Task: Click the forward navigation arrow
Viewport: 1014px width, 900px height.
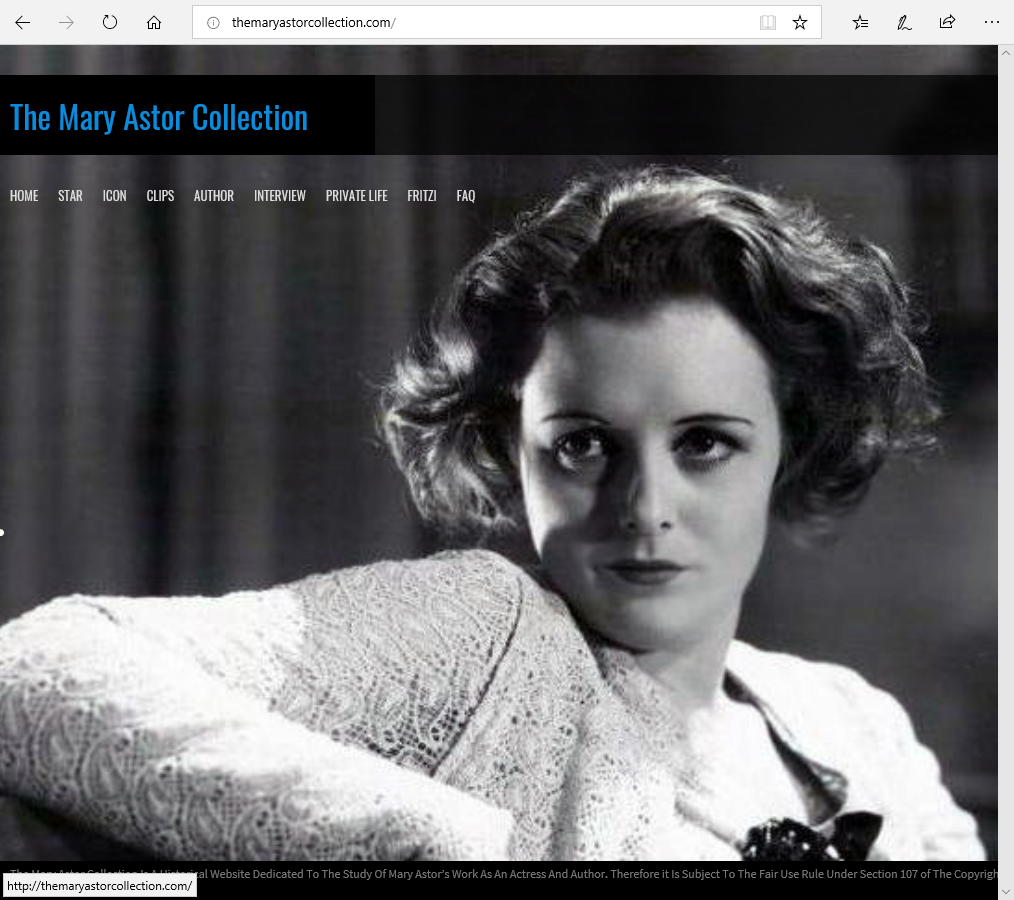Action: 66,23
